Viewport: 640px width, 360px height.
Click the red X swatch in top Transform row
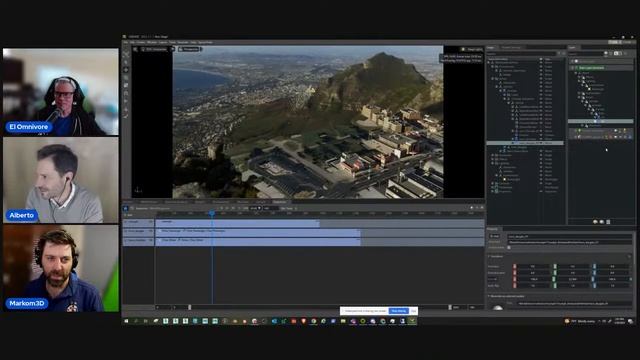point(515,266)
